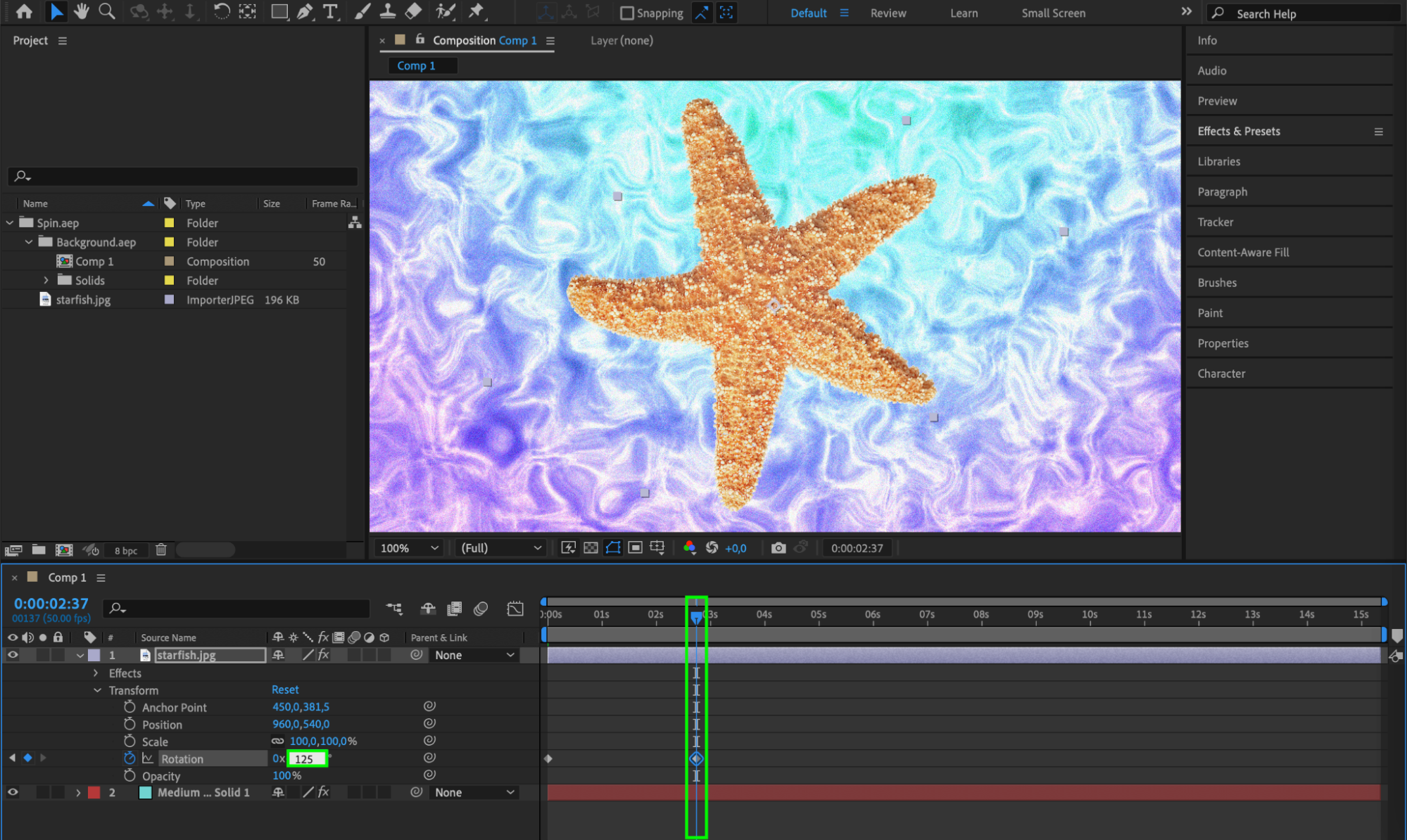Pick the Rotation tool
The height and width of the screenshot is (840, 1407).
click(221, 11)
